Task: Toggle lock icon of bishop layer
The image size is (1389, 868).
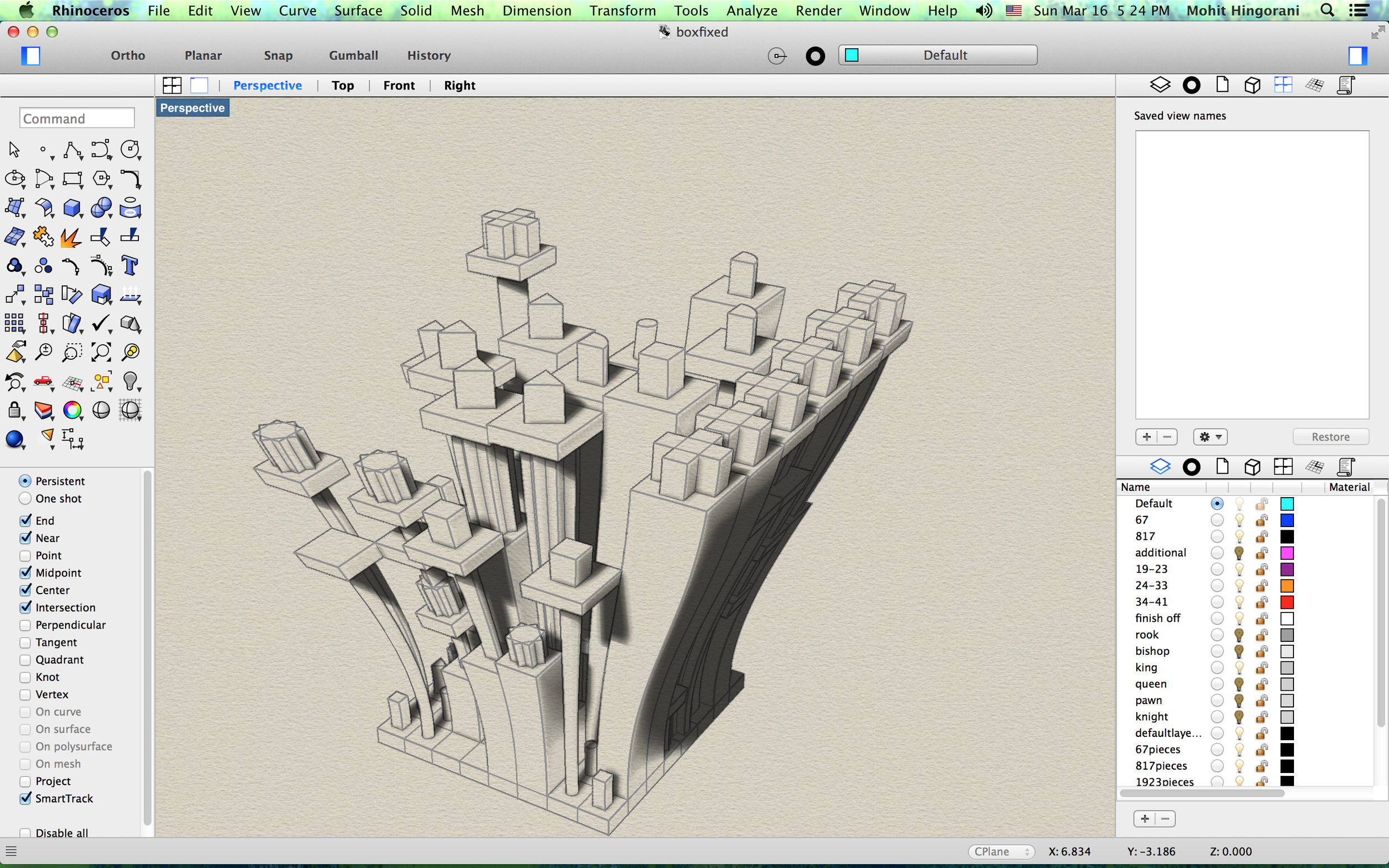Action: coord(1261,651)
